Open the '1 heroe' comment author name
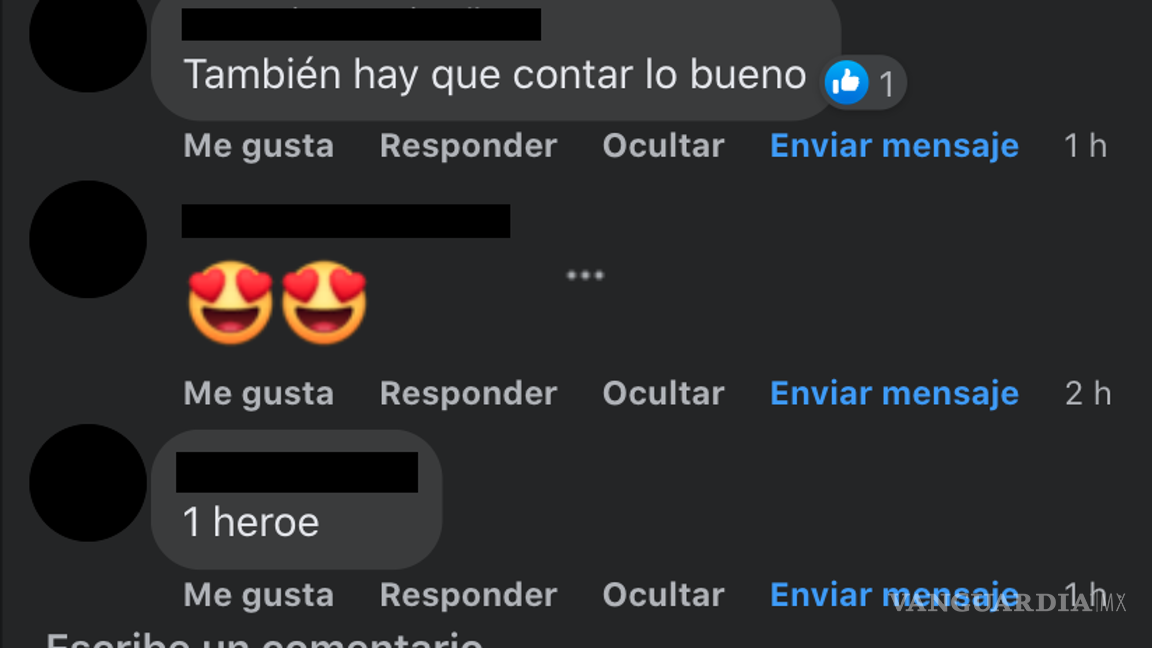This screenshot has height=648, width=1152. pyautogui.click(x=297, y=472)
